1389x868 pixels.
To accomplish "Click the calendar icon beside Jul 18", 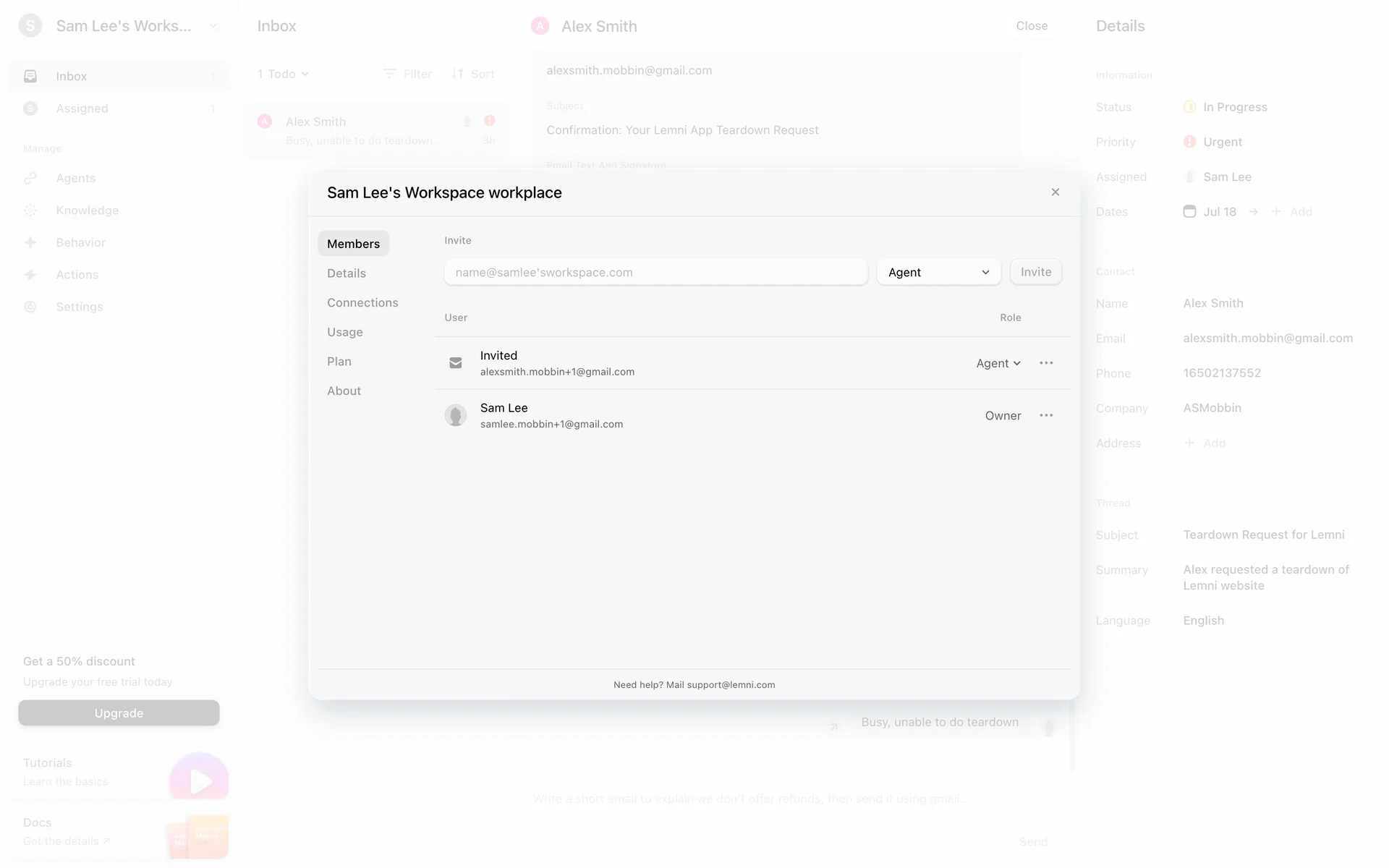I will pyautogui.click(x=1189, y=212).
